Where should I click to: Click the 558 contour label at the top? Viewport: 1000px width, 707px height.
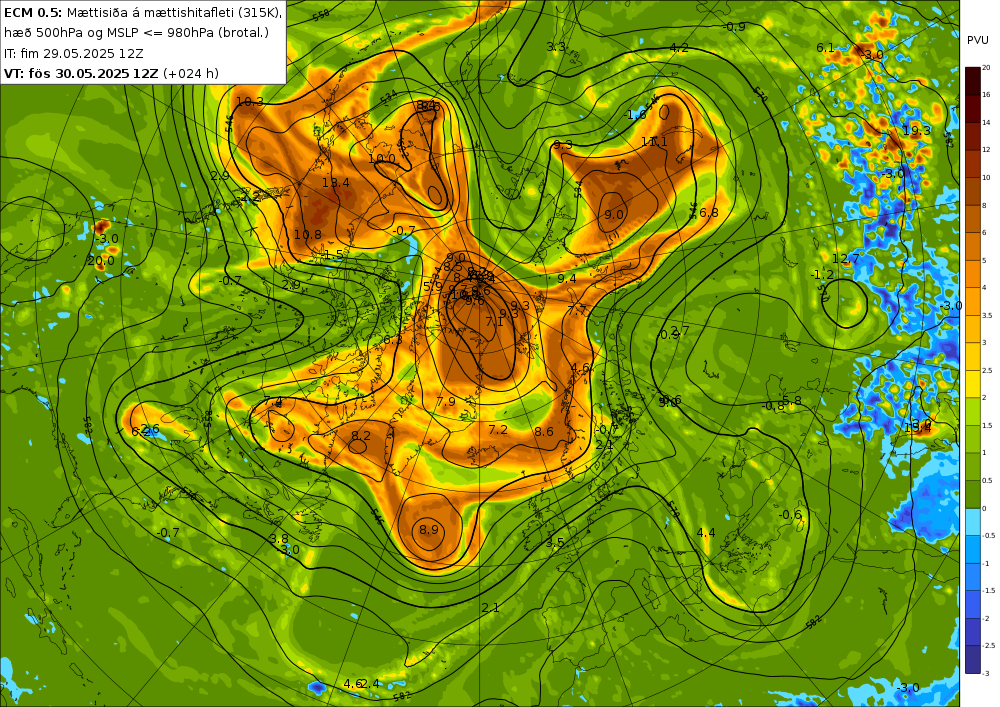322,16
